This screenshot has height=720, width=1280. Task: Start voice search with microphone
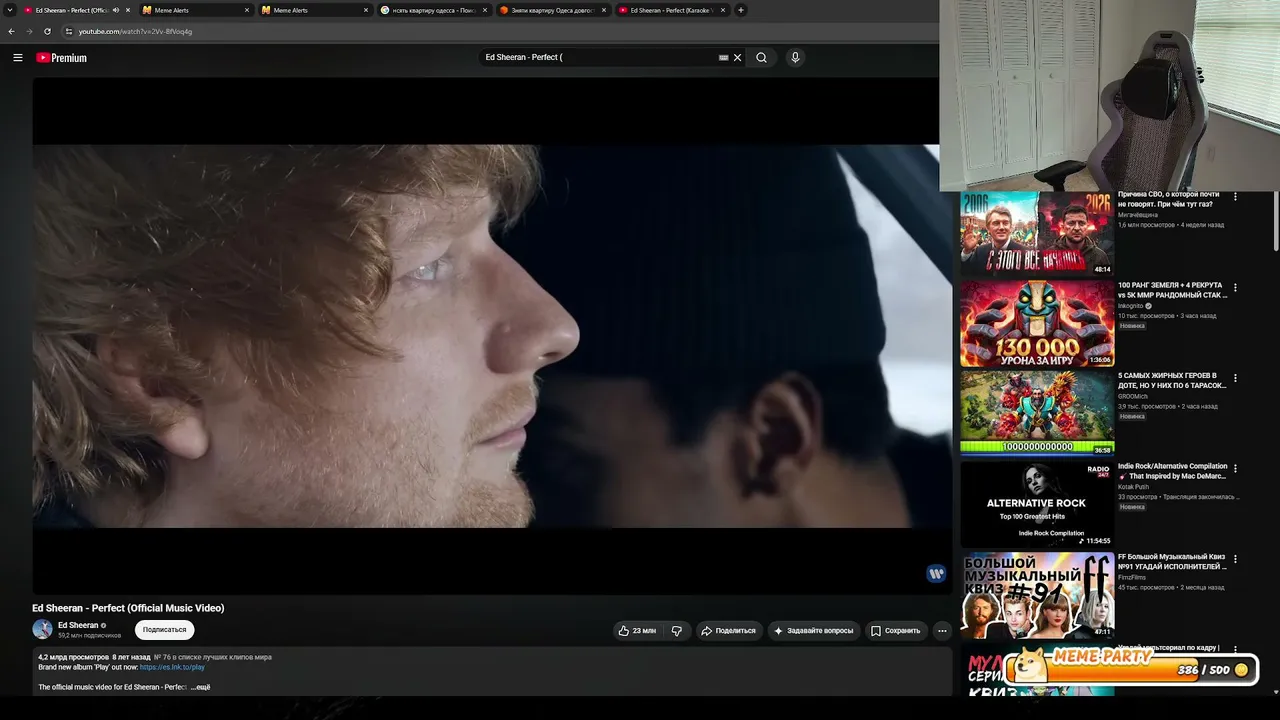click(x=795, y=58)
